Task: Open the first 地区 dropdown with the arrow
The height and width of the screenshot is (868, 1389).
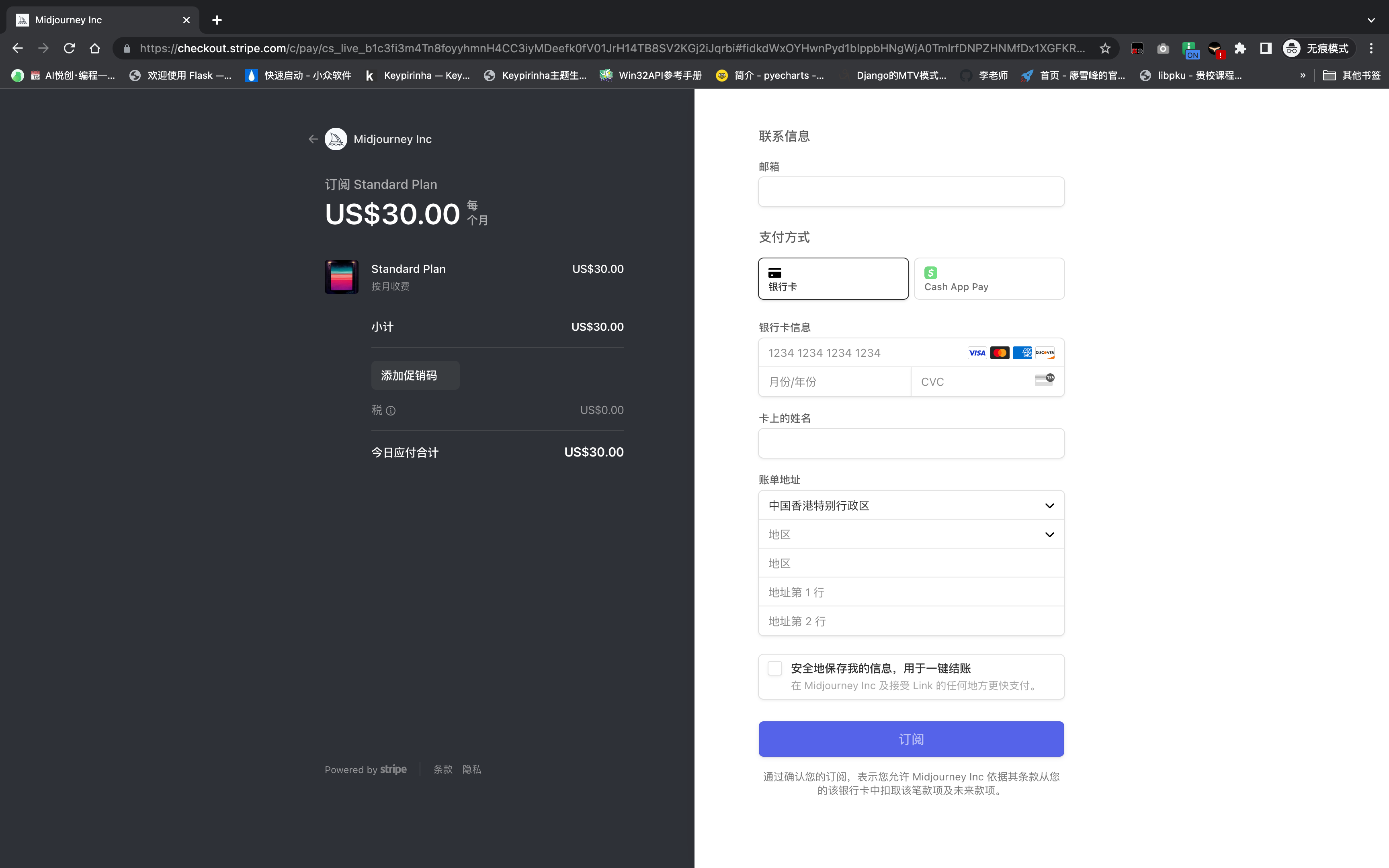Action: tap(911, 534)
